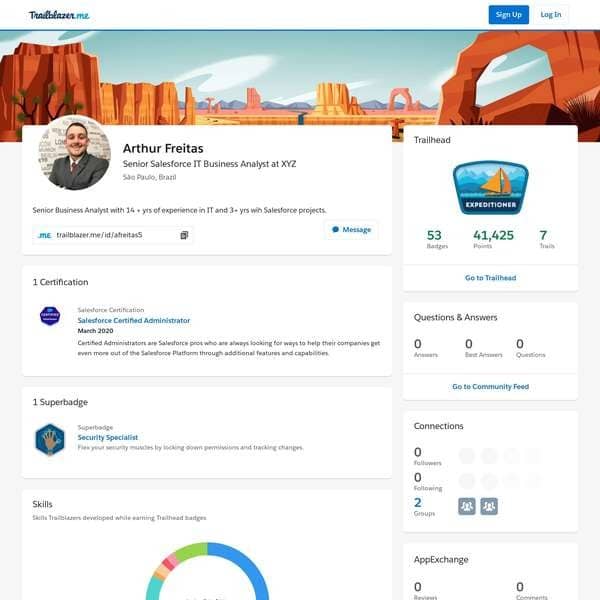600x600 pixels.
Task: Open the first group icon in Connections
Action: click(x=466, y=506)
